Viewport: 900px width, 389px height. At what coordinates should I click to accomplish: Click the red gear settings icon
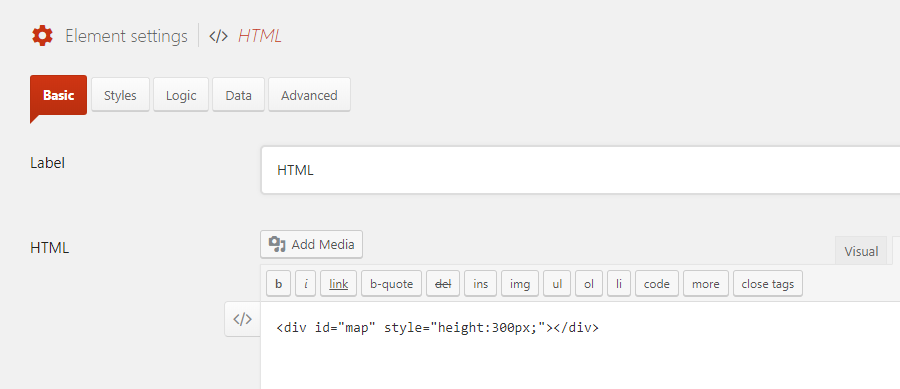[42, 36]
